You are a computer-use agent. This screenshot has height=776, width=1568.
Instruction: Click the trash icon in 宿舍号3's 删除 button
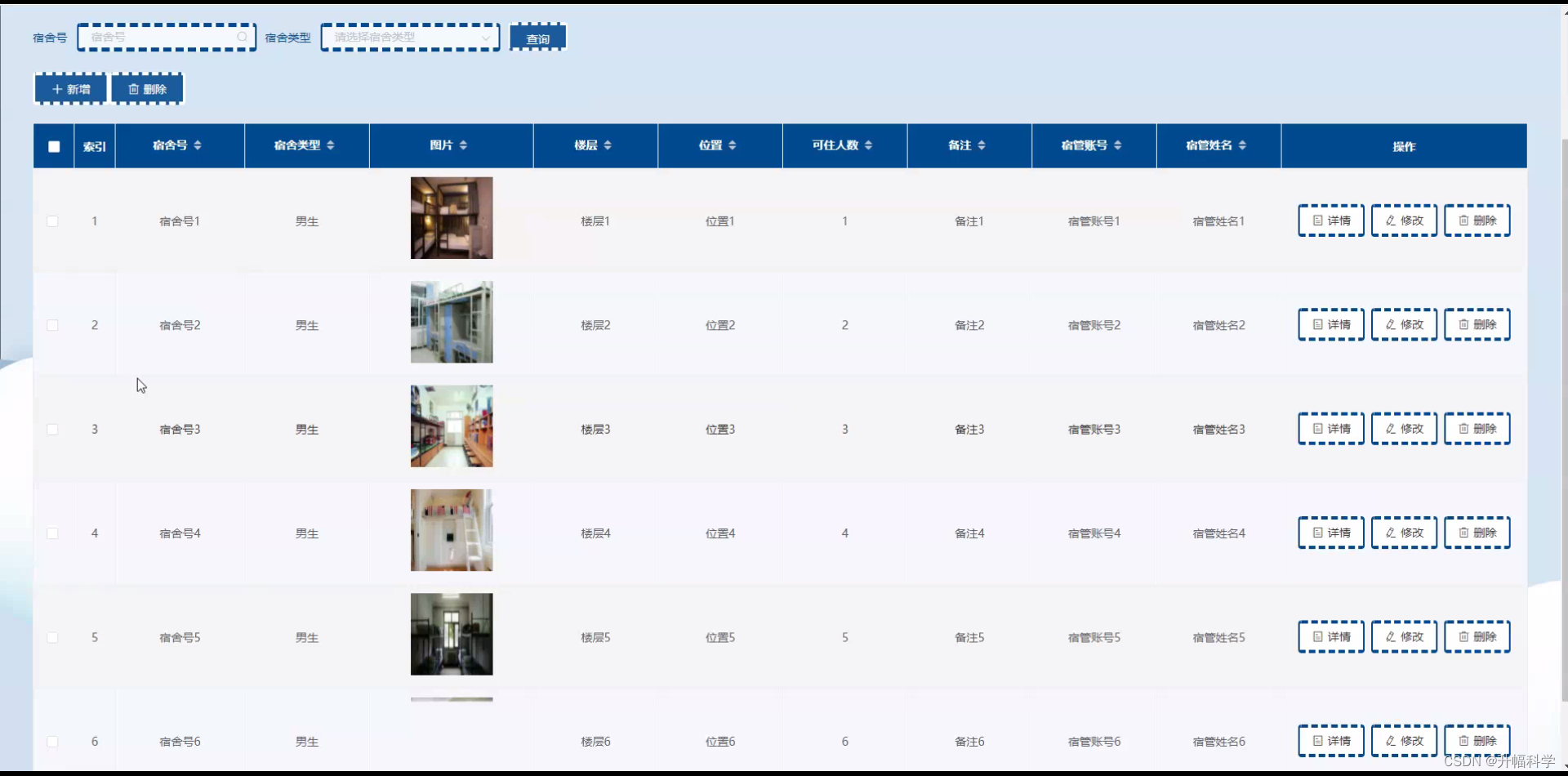[x=1463, y=428]
